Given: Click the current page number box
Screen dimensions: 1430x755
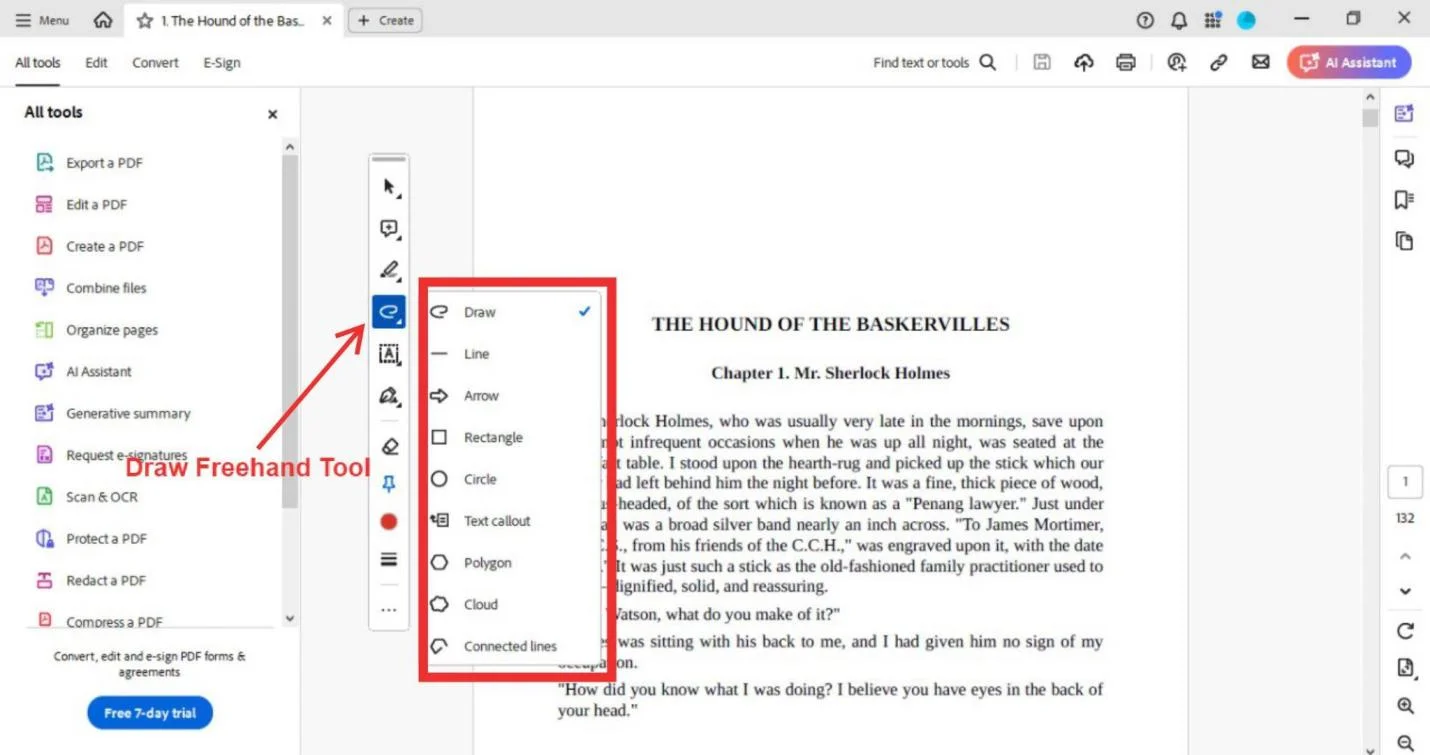Looking at the screenshot, I should (x=1405, y=482).
